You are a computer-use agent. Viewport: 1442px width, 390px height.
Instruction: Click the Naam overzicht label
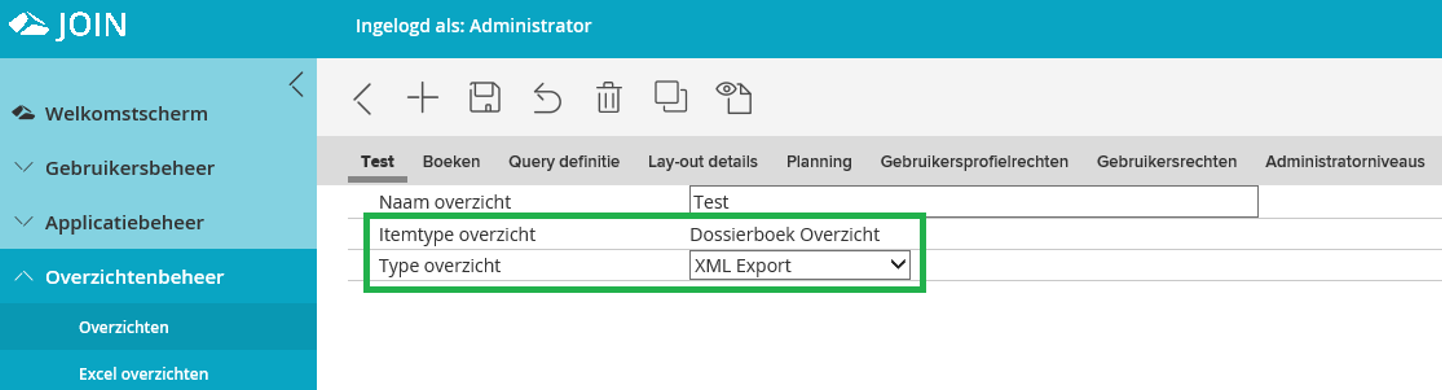click(x=445, y=202)
